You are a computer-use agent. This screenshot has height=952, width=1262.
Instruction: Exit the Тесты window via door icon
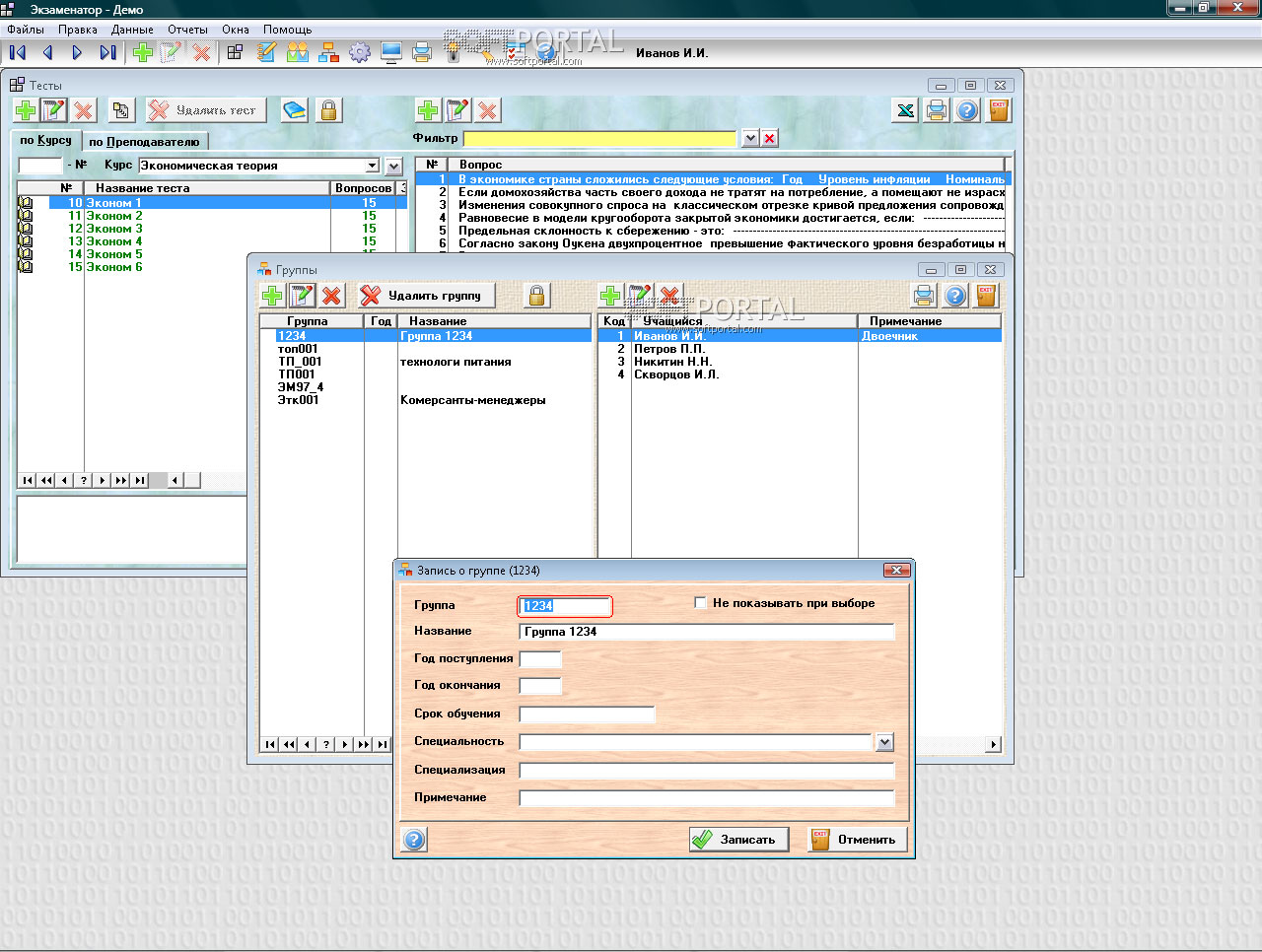(x=999, y=110)
